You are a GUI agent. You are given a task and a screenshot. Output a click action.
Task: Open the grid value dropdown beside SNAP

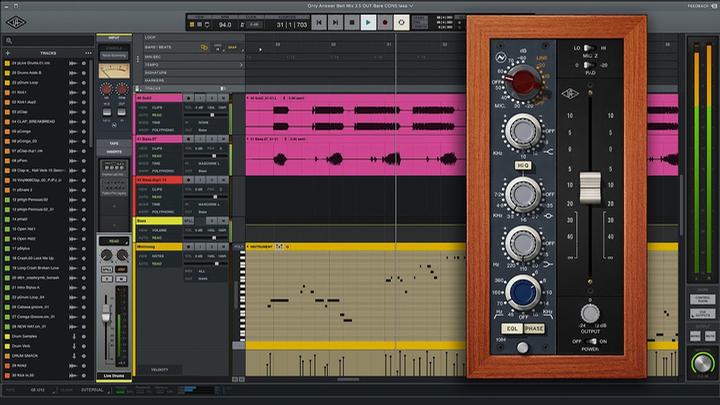tap(218, 47)
